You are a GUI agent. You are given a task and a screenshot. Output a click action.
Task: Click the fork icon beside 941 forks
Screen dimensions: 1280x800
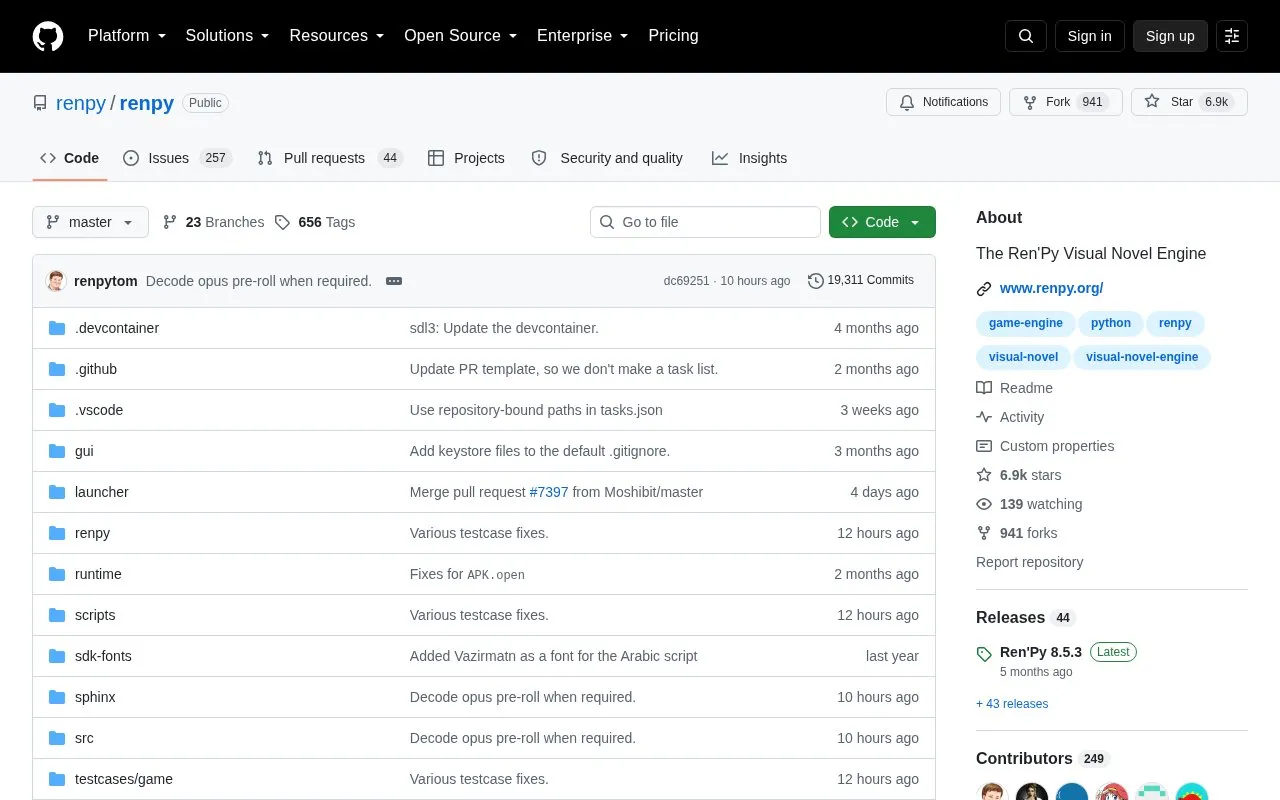tap(984, 533)
